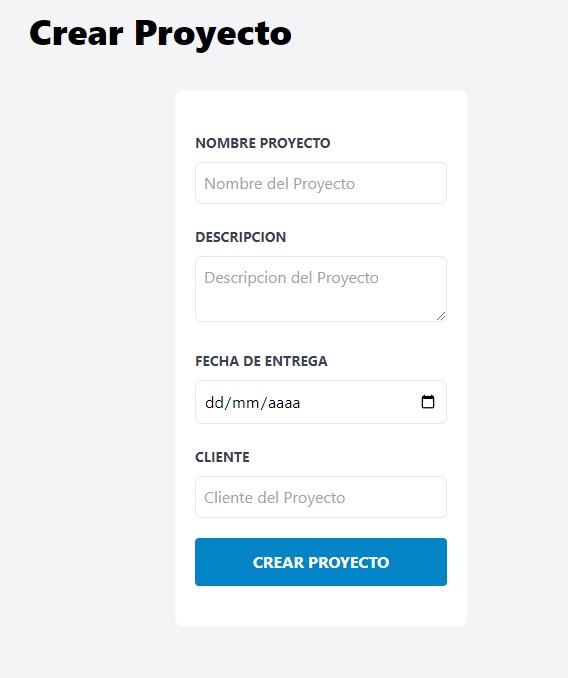568x678 pixels.
Task: Click the Crear Proyecto page heading
Action: pyautogui.click(x=160, y=34)
